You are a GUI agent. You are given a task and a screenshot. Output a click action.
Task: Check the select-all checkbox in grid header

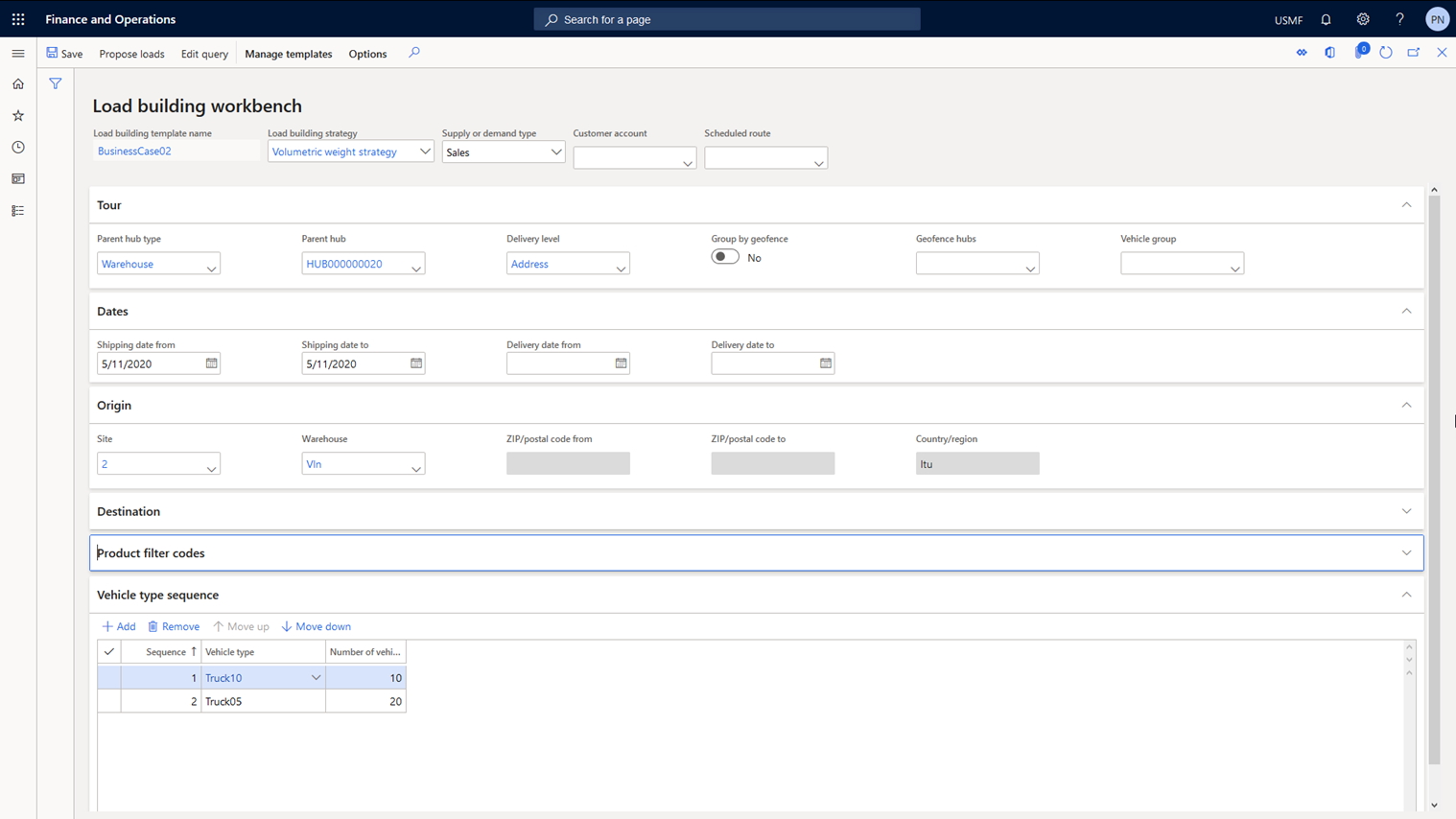point(109,652)
